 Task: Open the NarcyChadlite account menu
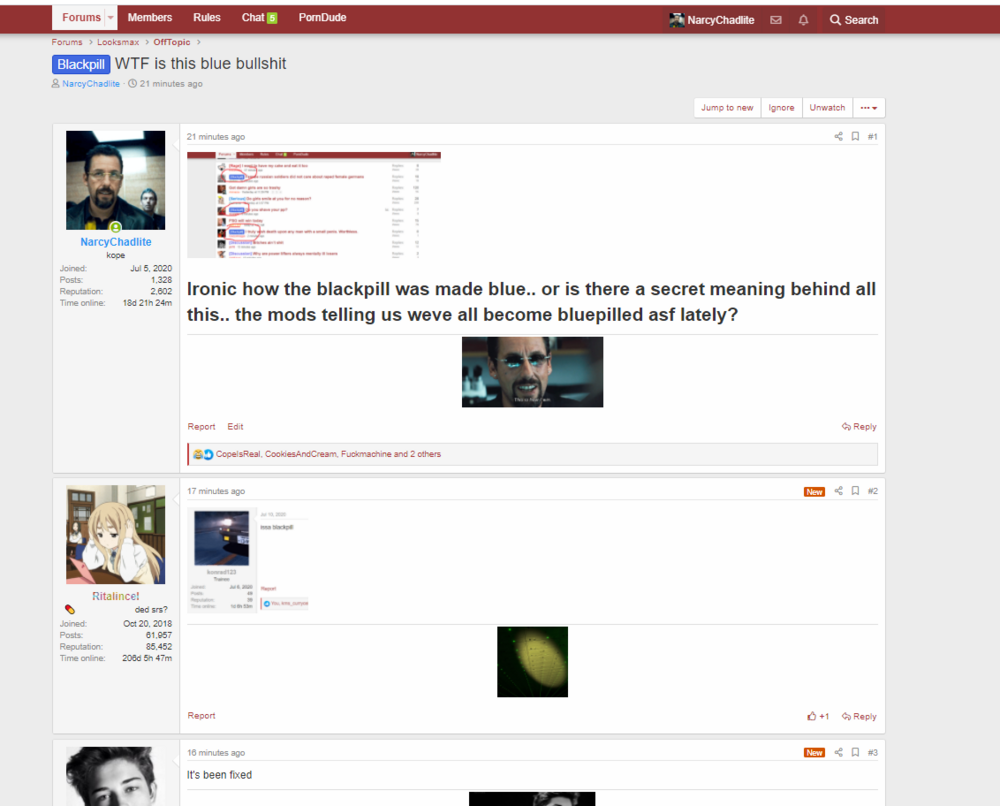(711, 20)
